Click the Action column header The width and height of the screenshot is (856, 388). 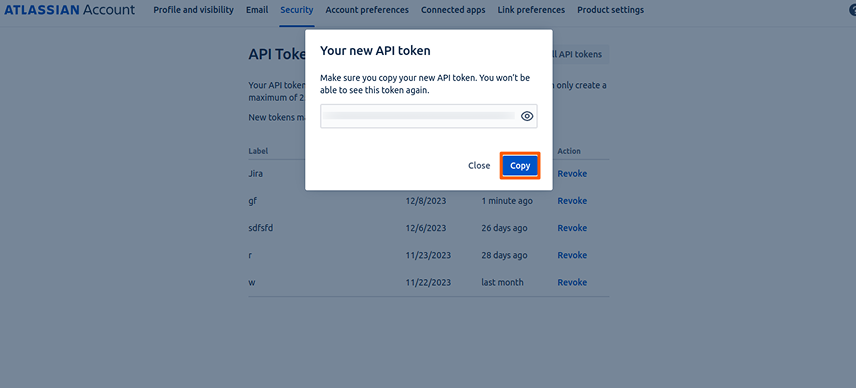coord(569,151)
